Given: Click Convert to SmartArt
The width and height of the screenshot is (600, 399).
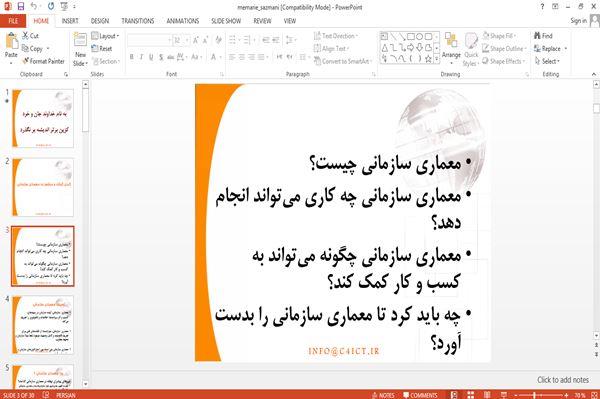Looking at the screenshot, I should coord(342,61).
